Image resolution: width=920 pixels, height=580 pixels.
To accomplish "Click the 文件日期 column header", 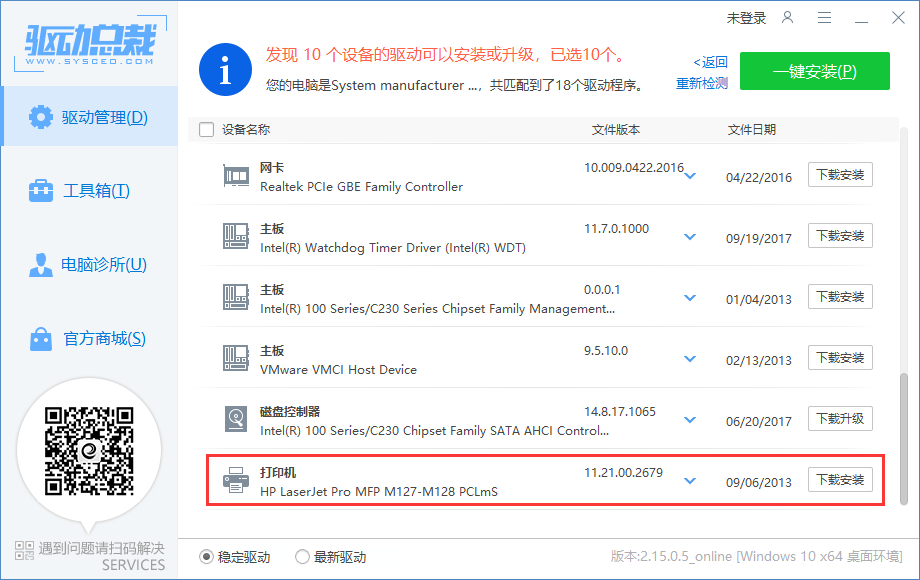I will click(752, 130).
